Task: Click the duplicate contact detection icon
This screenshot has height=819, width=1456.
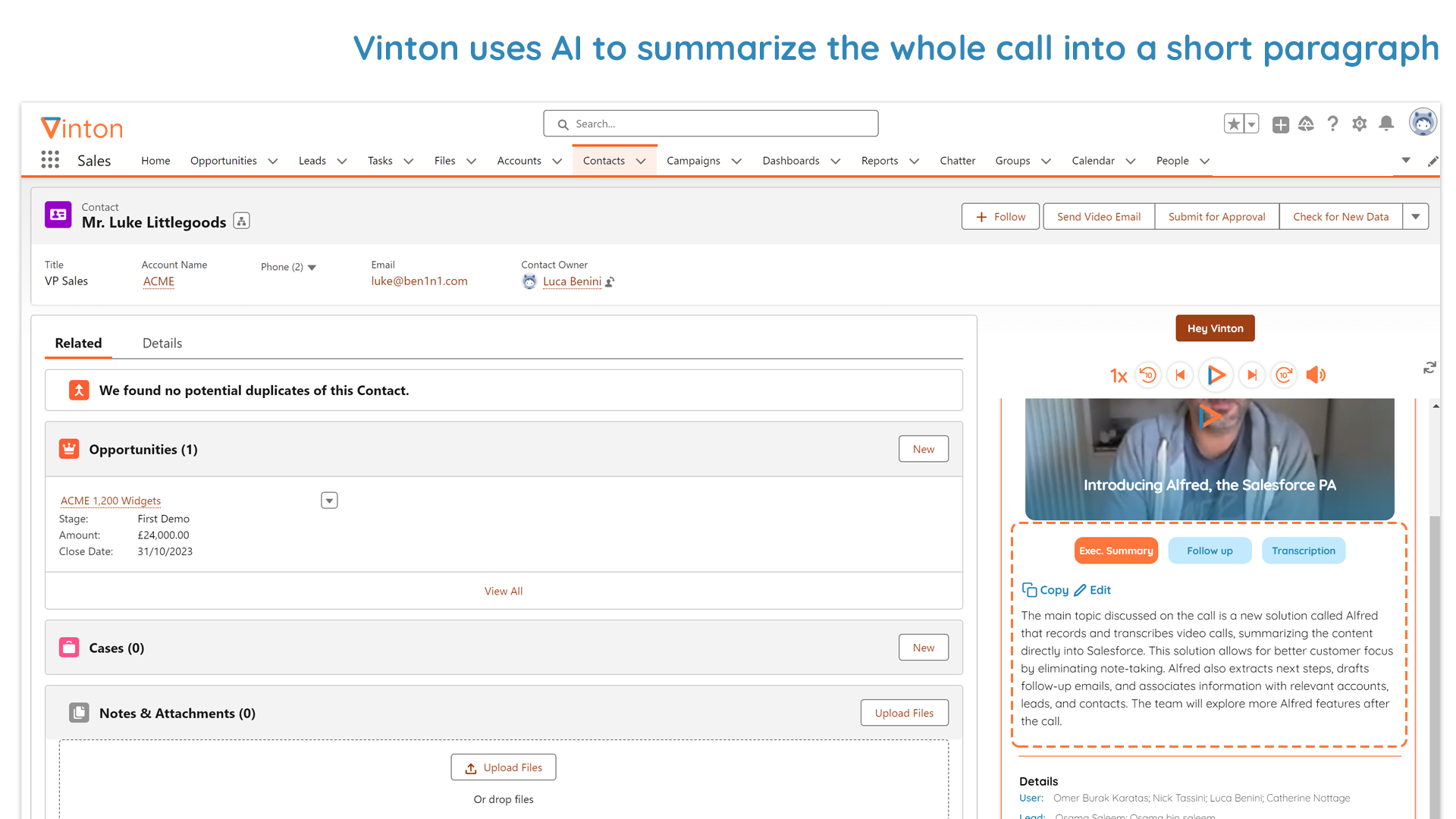Action: (79, 390)
